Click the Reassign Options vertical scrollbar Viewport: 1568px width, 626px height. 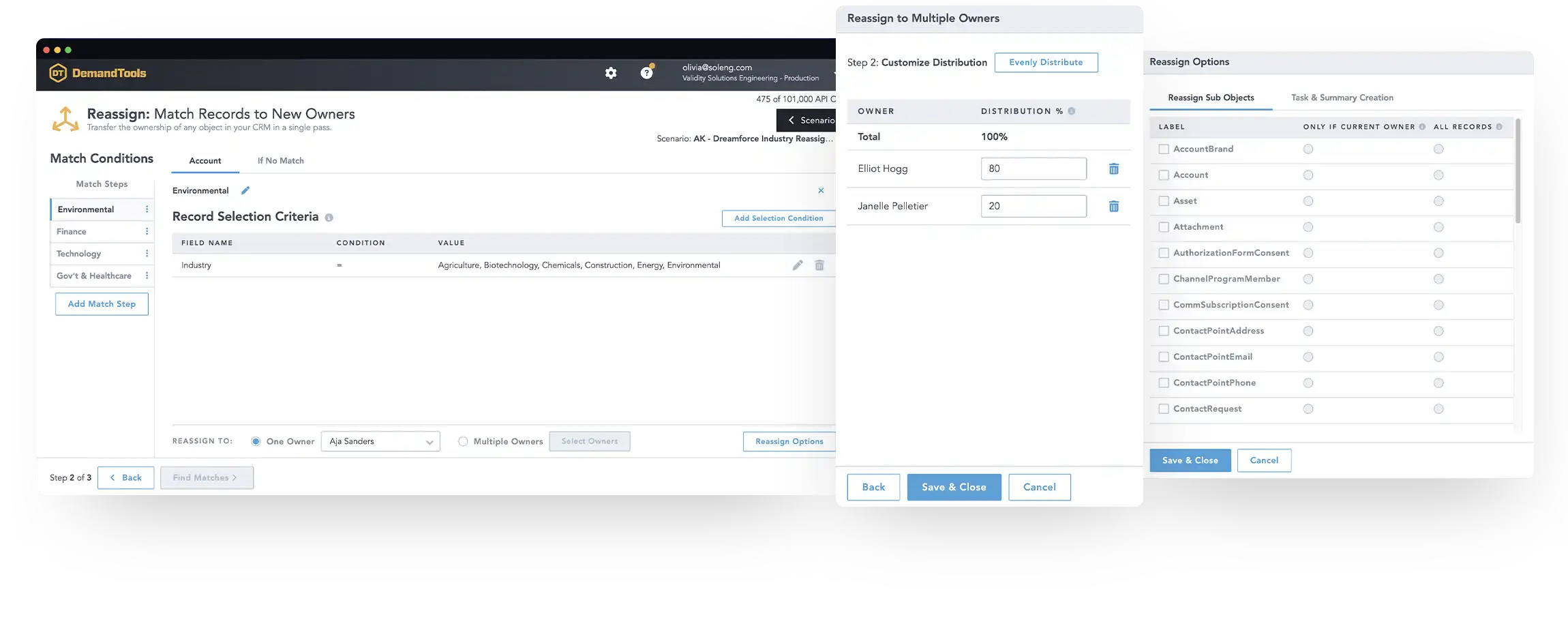pyautogui.click(x=1518, y=172)
